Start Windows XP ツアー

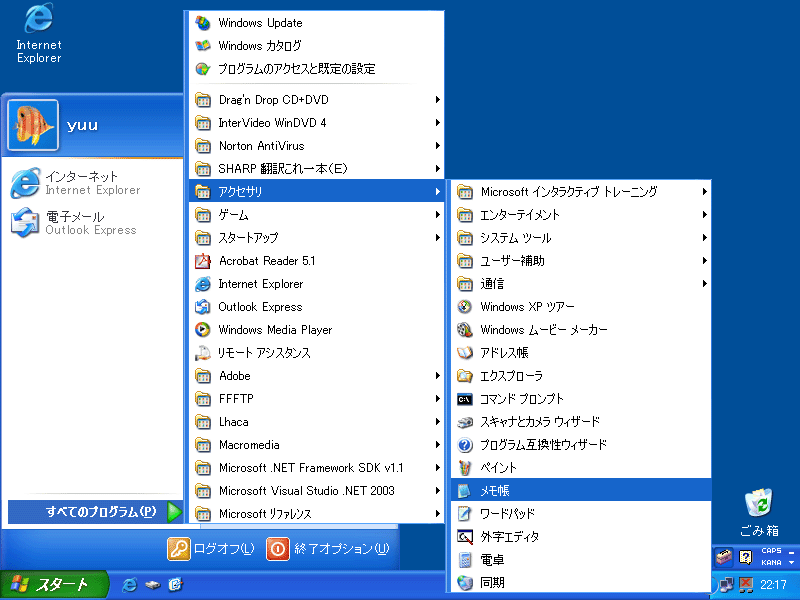pyautogui.click(x=581, y=307)
